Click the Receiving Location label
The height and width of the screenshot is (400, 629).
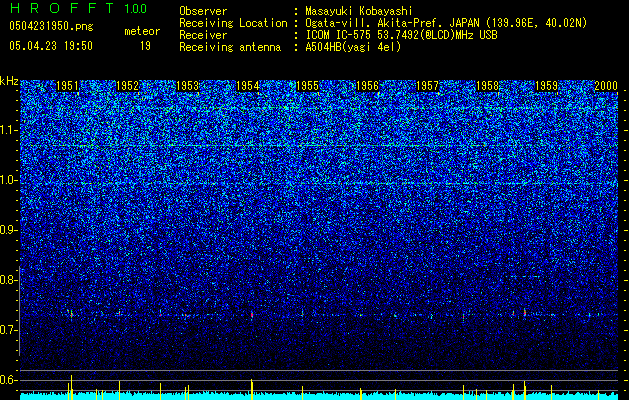click(233, 23)
